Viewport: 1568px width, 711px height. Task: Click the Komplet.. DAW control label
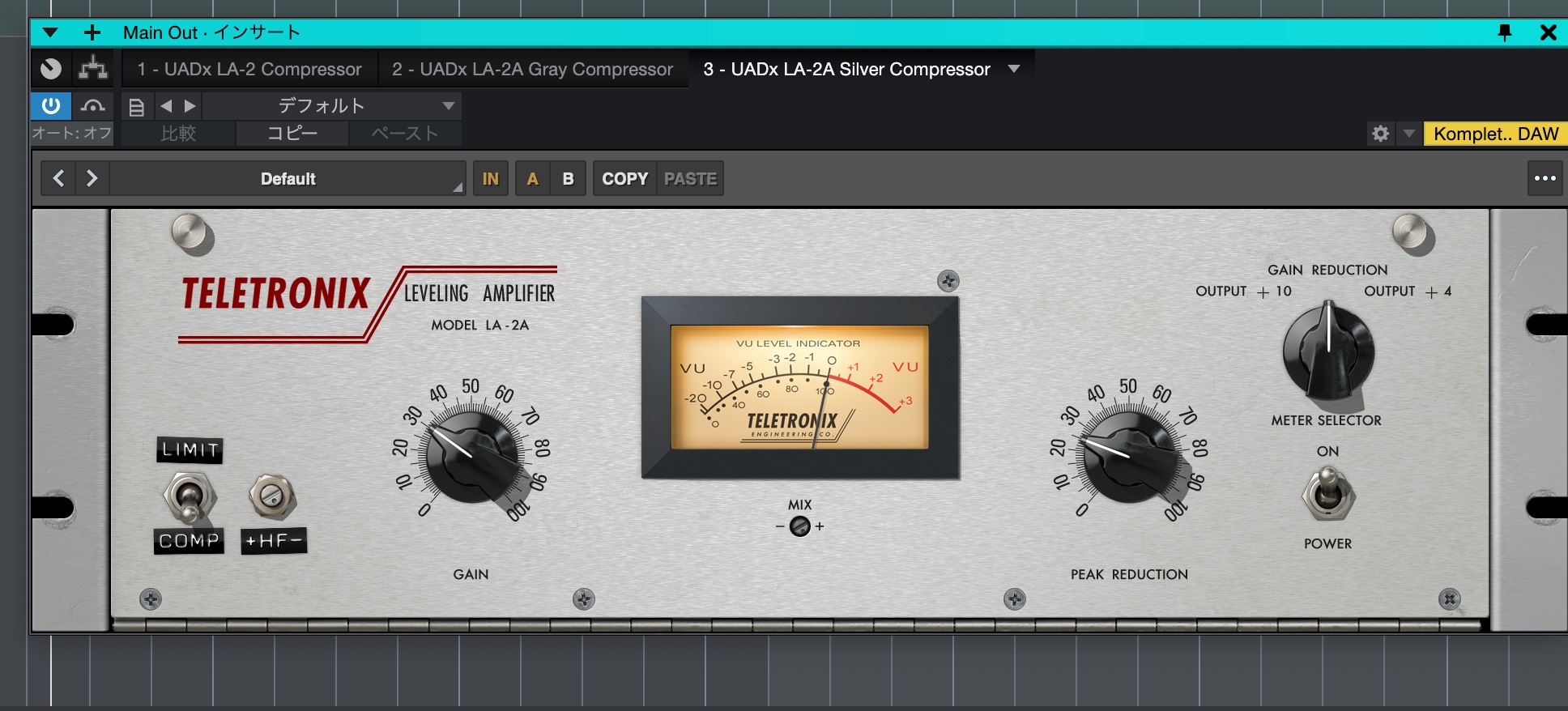(1495, 134)
